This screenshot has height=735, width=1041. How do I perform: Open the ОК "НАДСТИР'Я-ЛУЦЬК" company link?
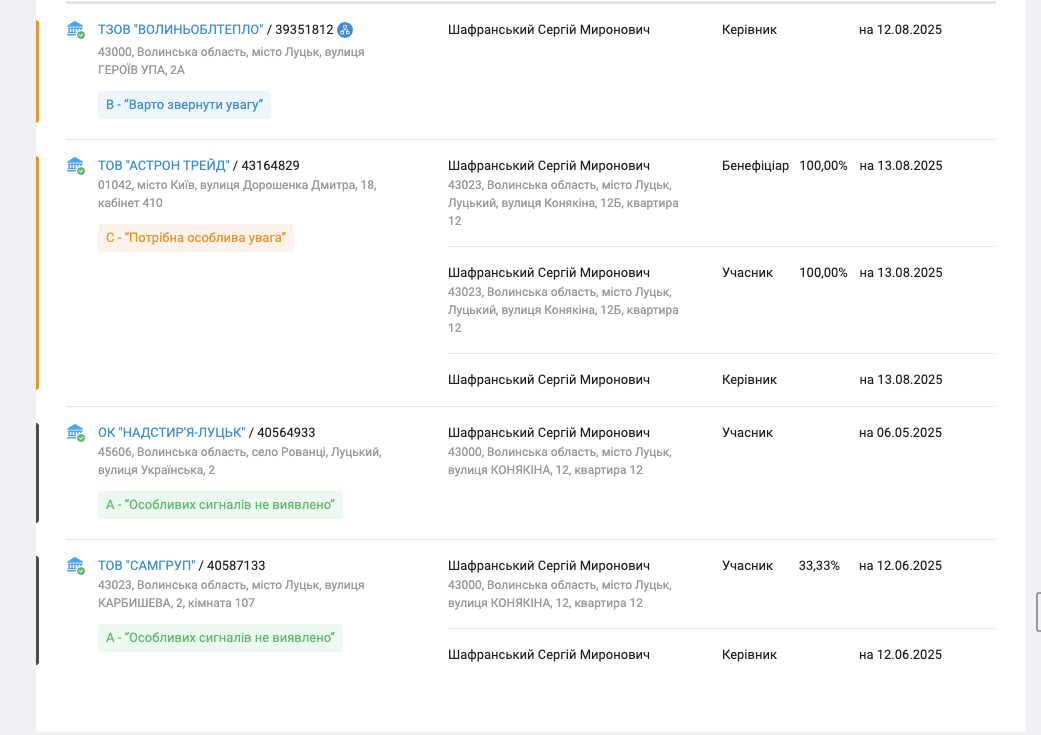click(171, 433)
